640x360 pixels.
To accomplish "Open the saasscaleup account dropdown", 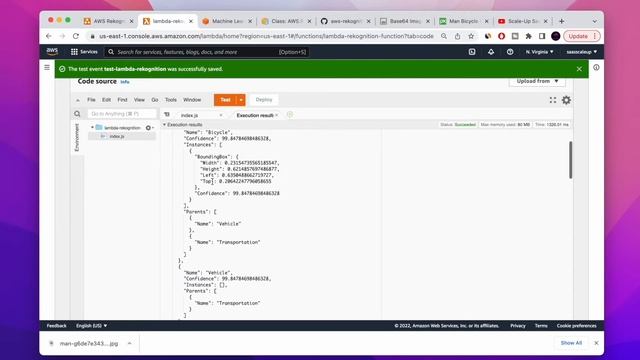I will pos(581,52).
